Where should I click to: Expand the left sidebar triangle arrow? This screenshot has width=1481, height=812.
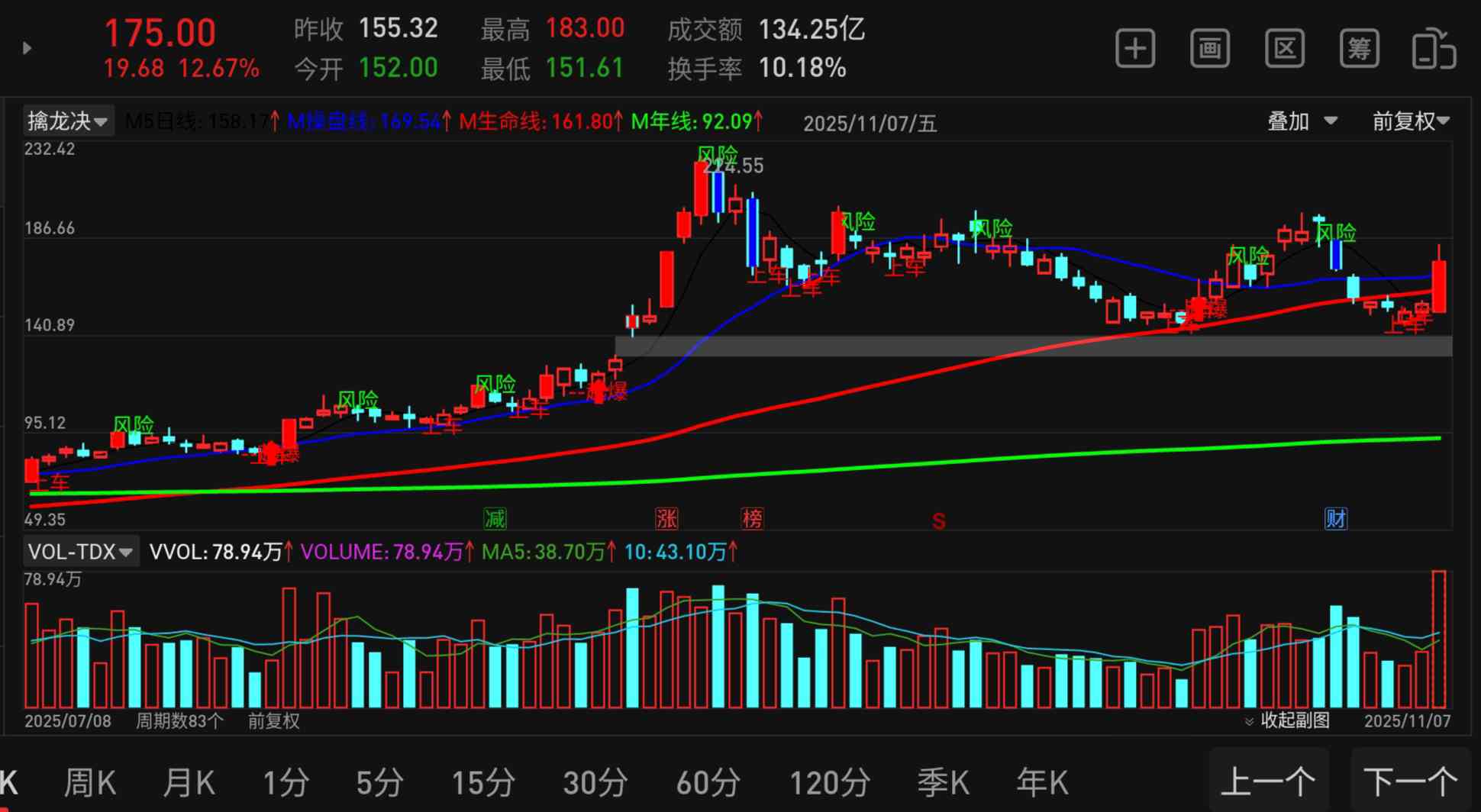(27, 49)
